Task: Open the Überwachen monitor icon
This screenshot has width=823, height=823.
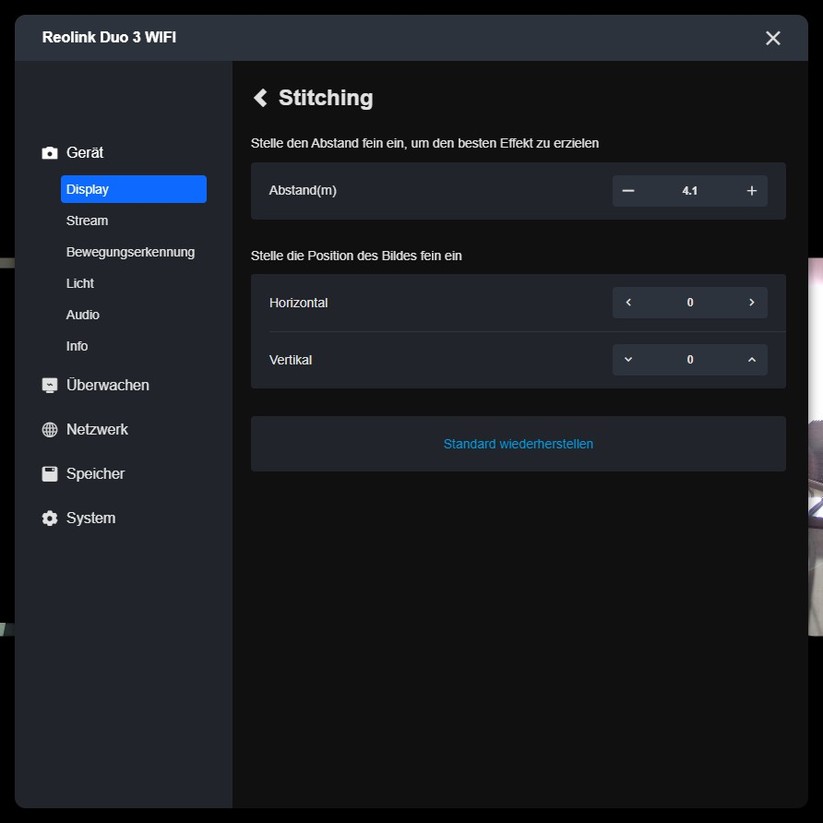Action: point(48,384)
